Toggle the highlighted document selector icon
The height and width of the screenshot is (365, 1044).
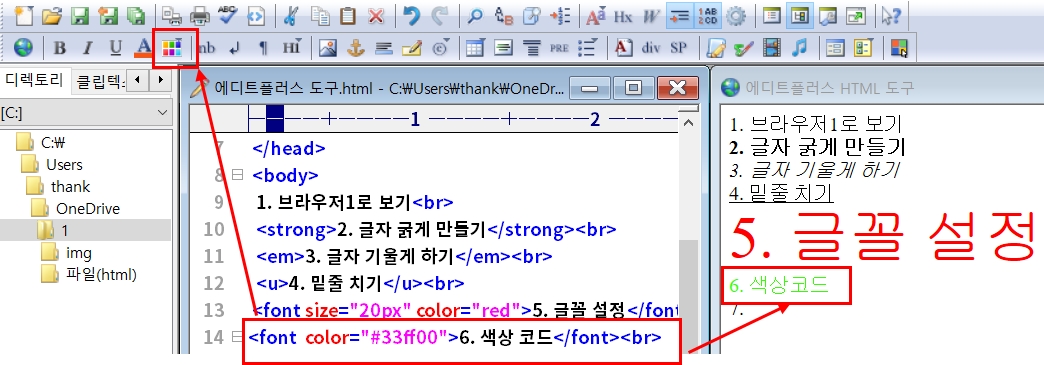tap(800, 16)
